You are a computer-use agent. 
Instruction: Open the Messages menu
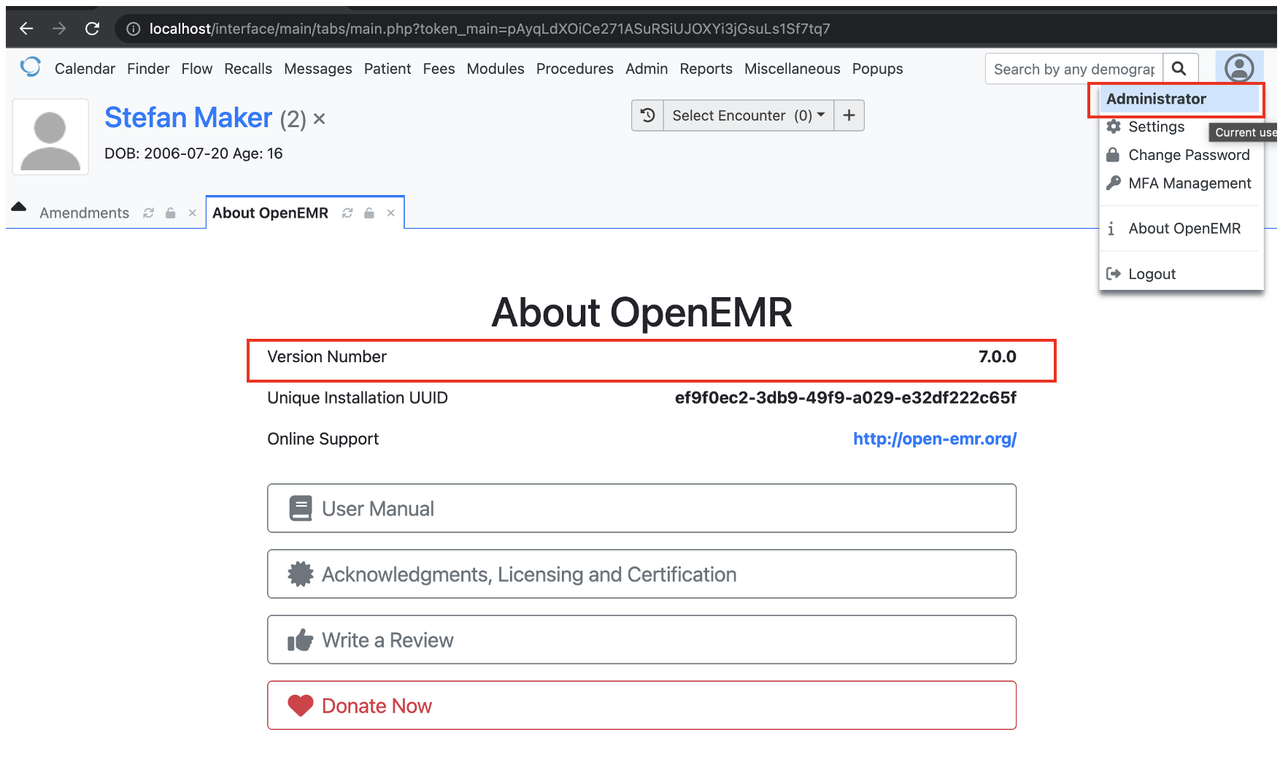[x=318, y=69]
